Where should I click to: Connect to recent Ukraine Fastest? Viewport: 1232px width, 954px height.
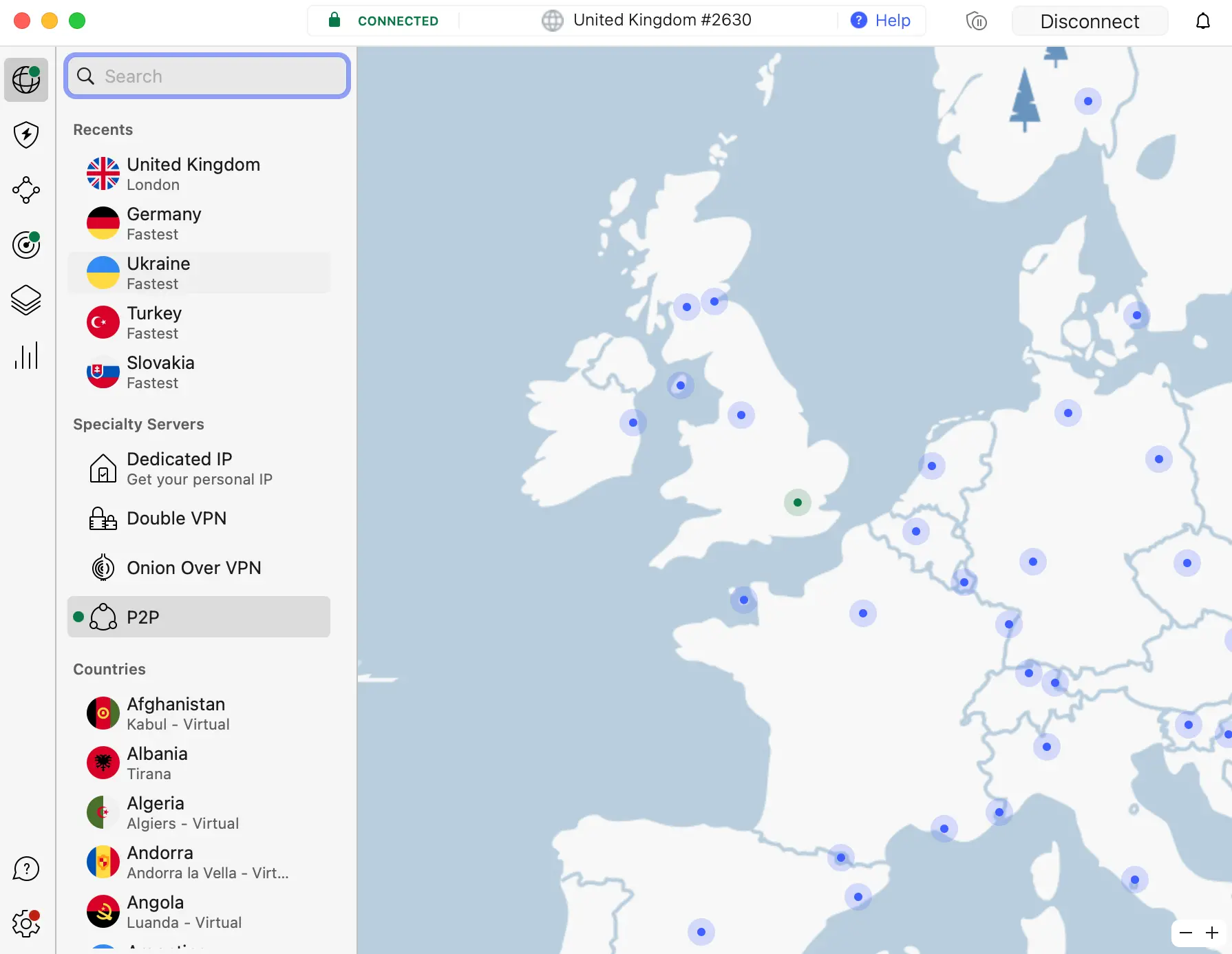point(199,273)
